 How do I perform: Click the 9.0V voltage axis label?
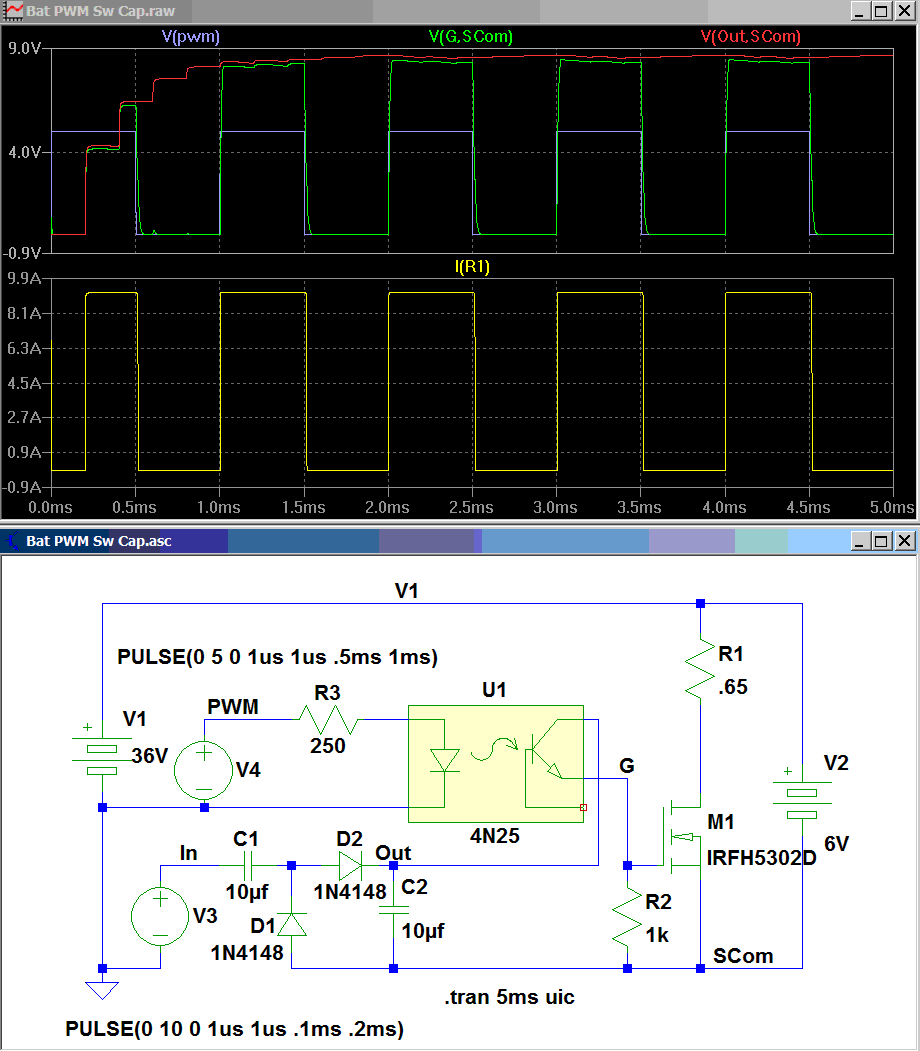coord(23,48)
